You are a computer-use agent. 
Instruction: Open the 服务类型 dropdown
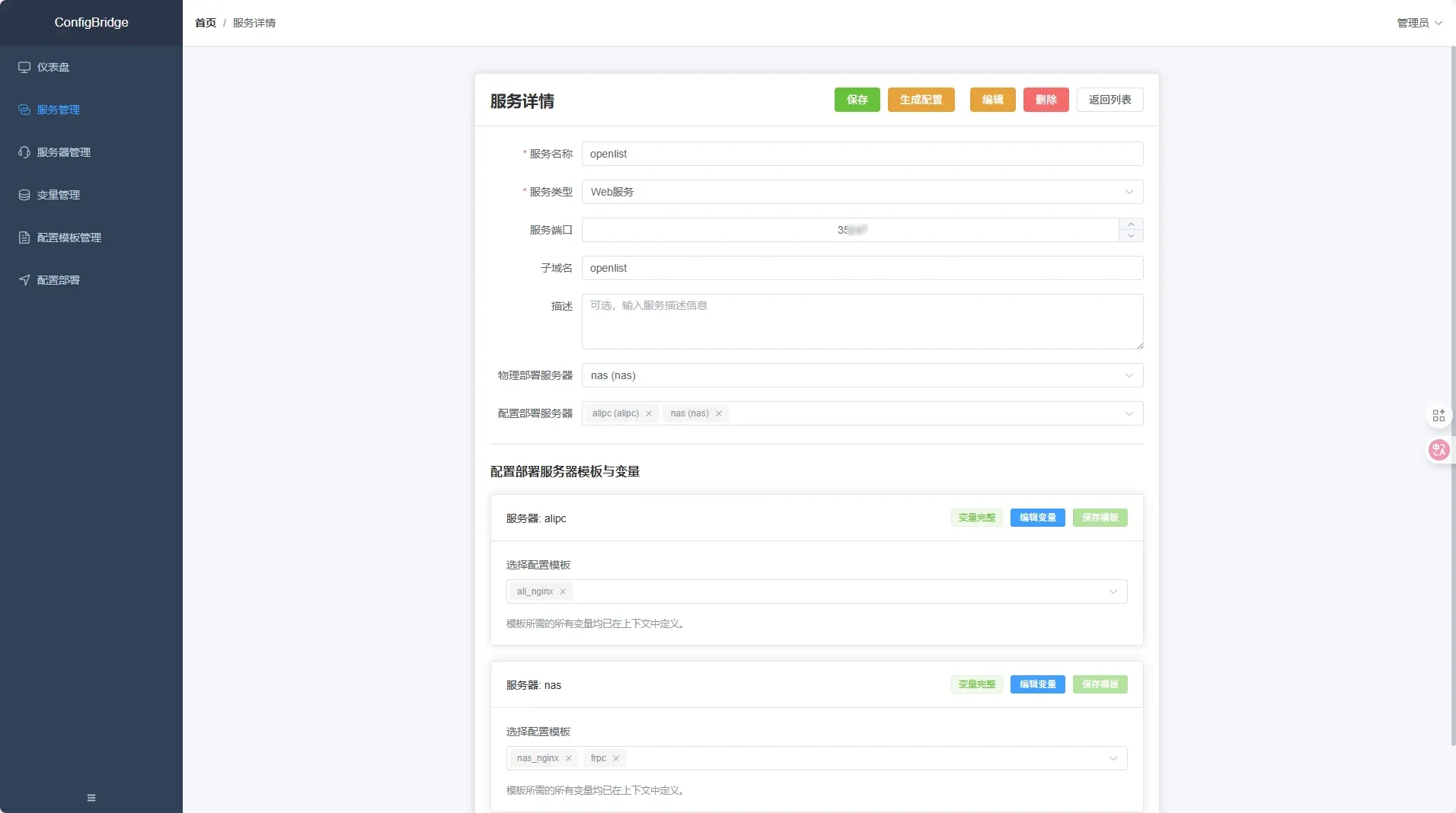[1129, 192]
